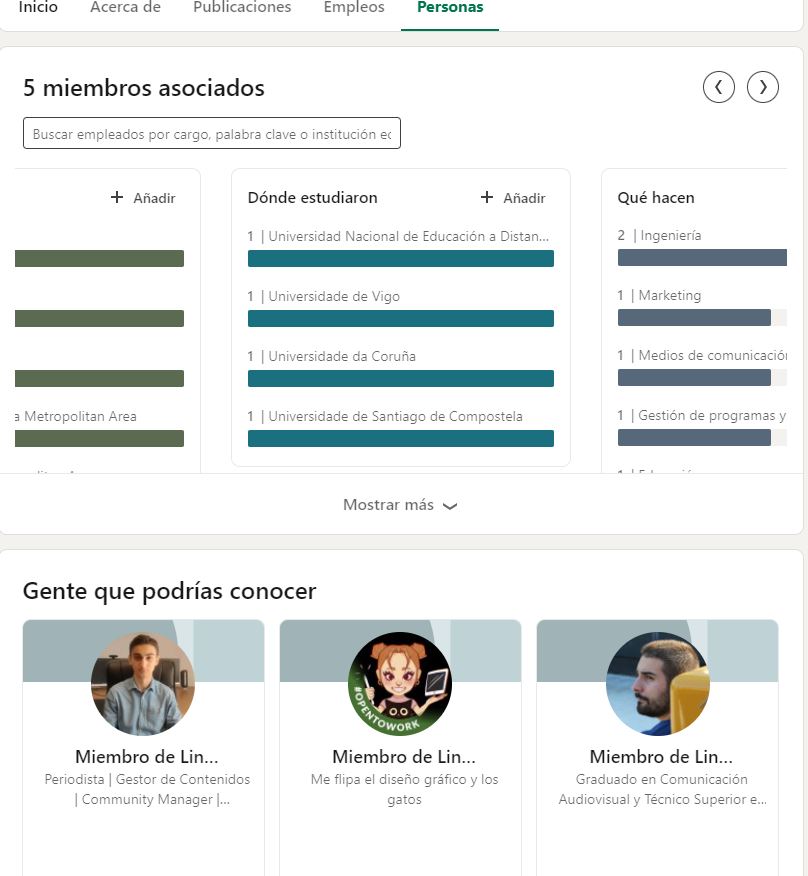This screenshot has width=808, height=876.
Task: Open the Acerca de tab
Action: point(125,8)
